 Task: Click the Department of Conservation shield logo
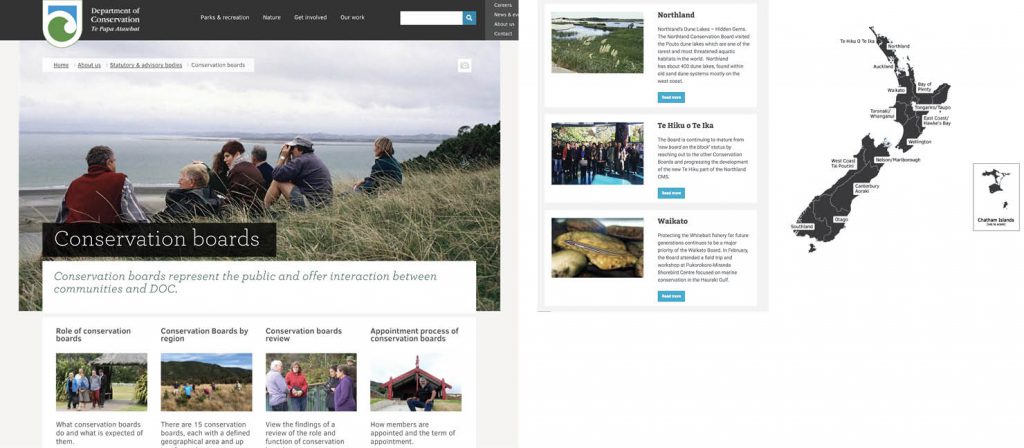click(x=63, y=23)
